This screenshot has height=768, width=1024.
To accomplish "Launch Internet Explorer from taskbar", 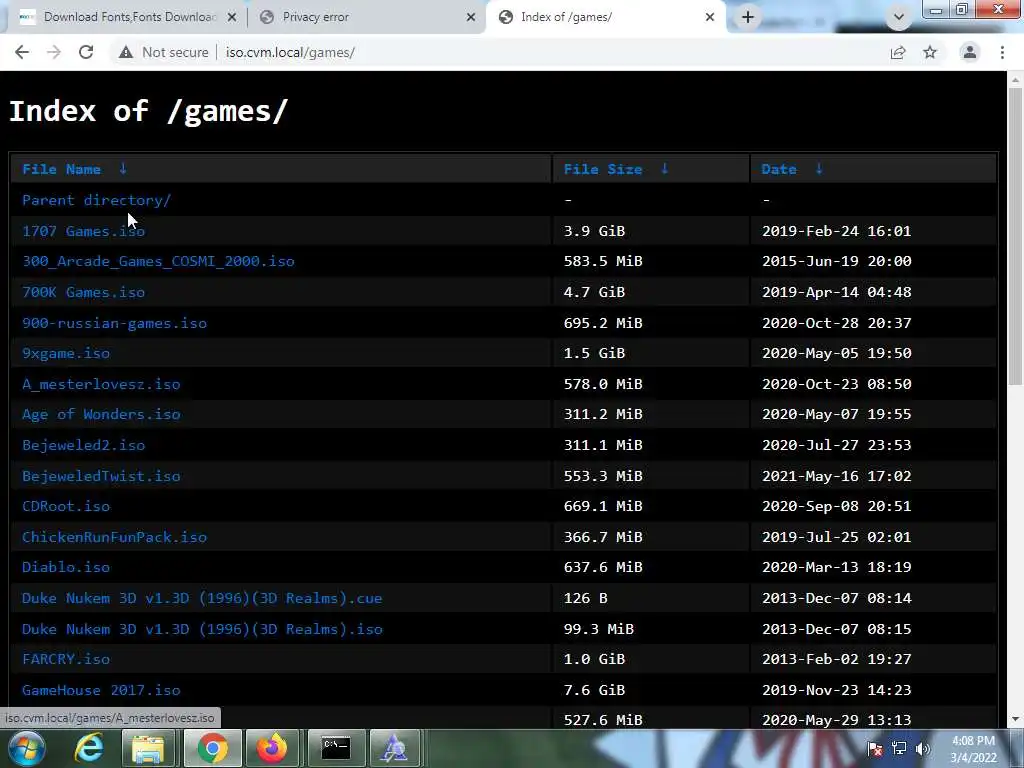I will 88,748.
